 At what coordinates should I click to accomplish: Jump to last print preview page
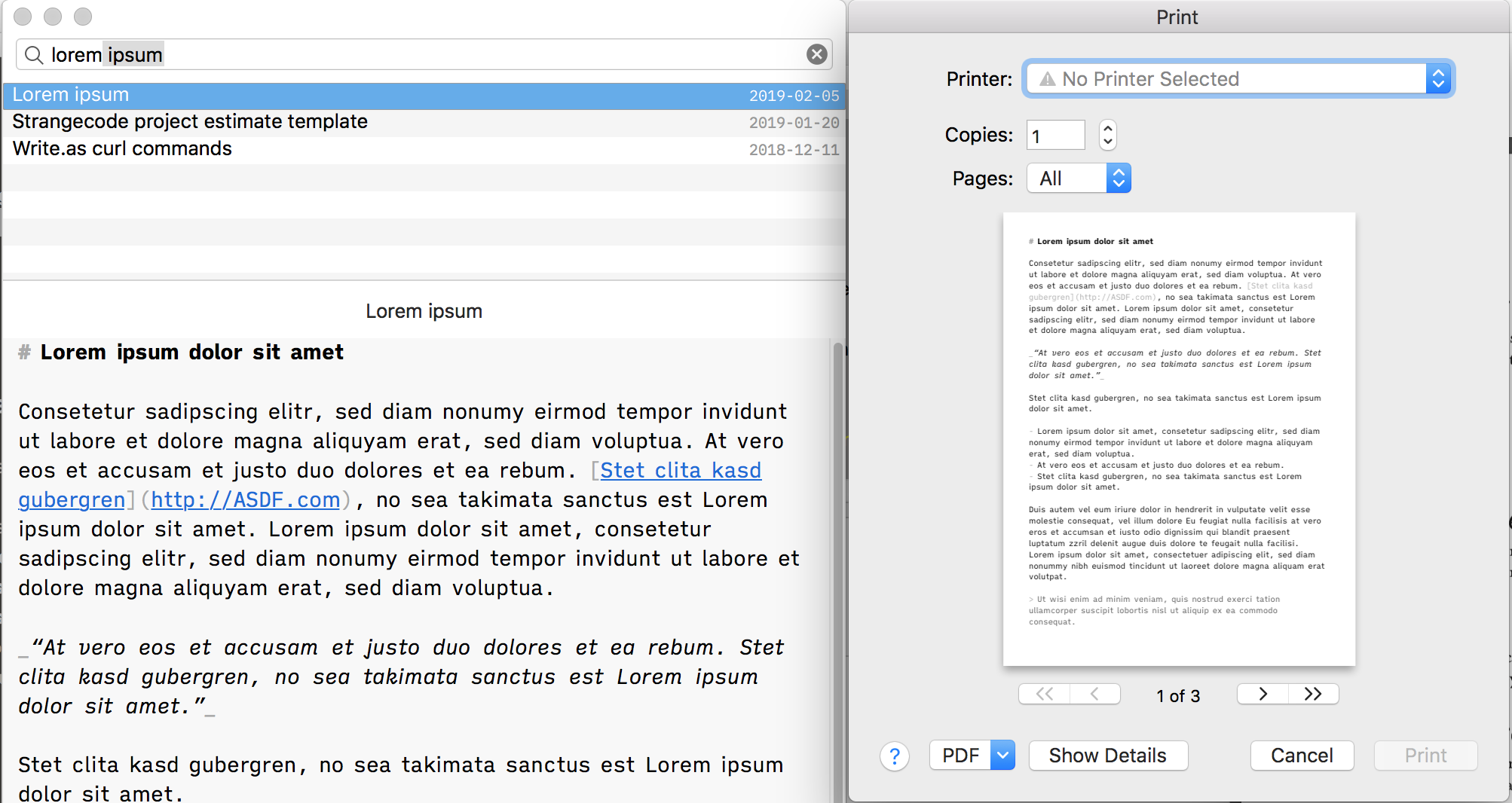1313,694
